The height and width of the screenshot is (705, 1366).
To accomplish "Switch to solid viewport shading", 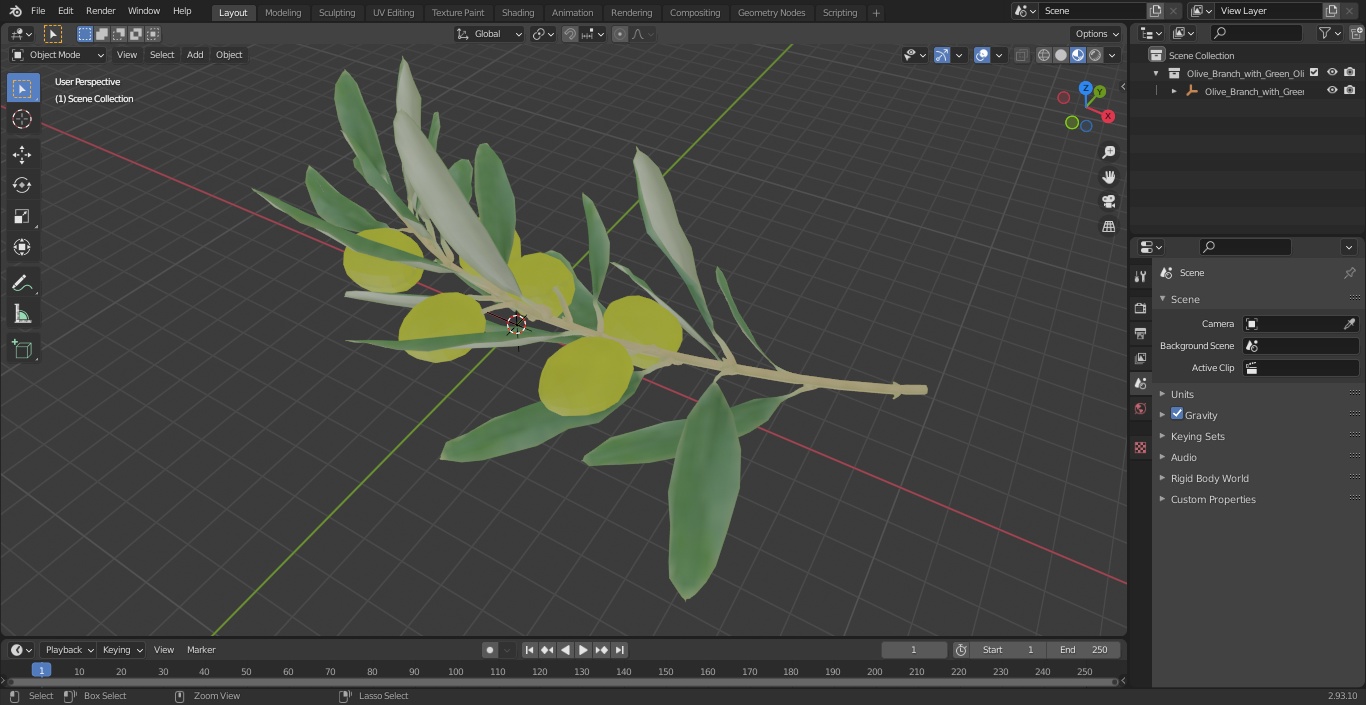I will point(1061,55).
